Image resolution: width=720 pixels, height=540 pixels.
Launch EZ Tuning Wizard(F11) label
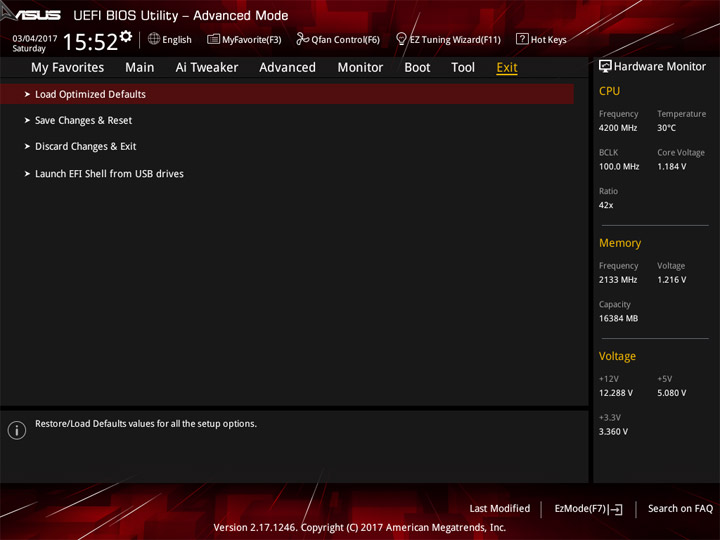tap(455, 39)
